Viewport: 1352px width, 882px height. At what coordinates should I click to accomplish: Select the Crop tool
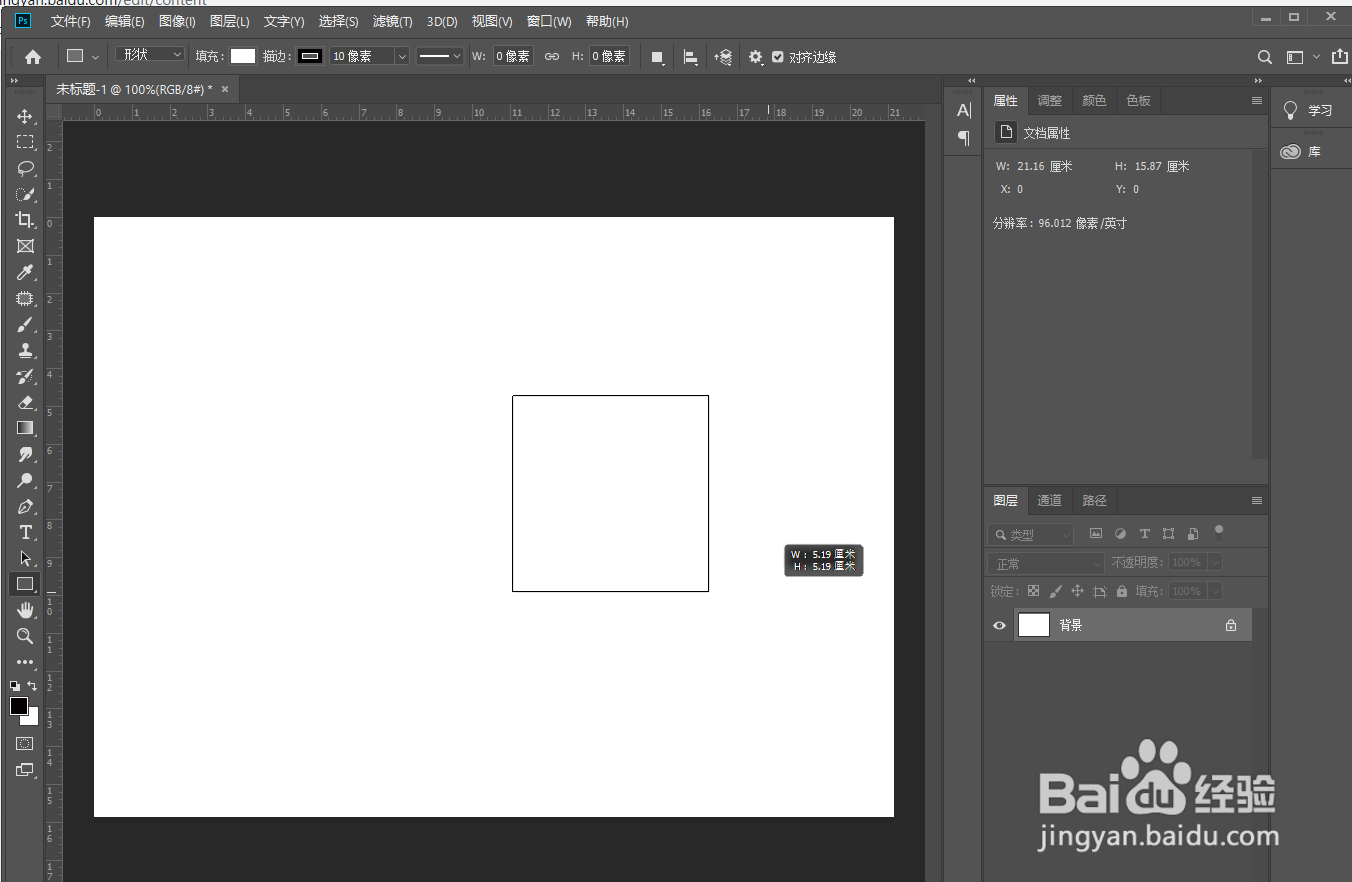tap(25, 220)
